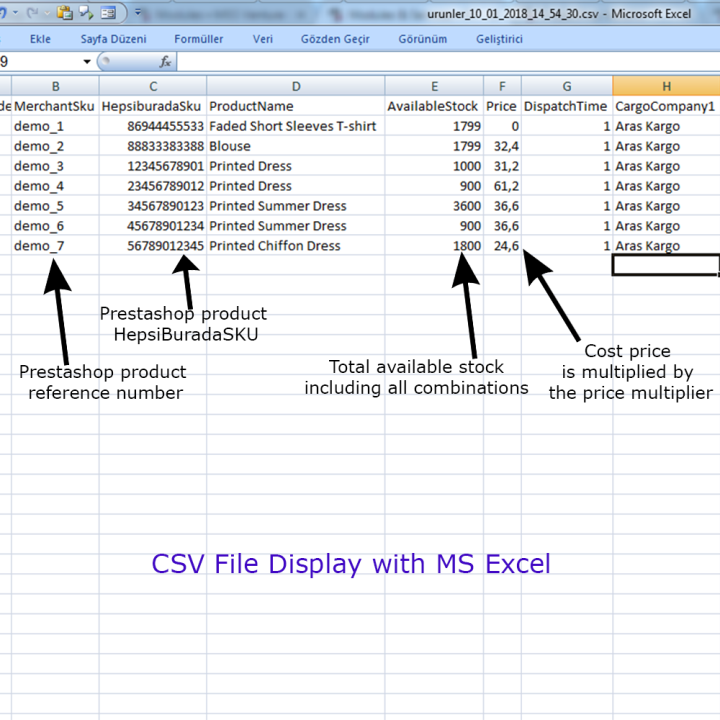
Task: Click the form layout icon in quick access toolbar
Action: point(108,13)
